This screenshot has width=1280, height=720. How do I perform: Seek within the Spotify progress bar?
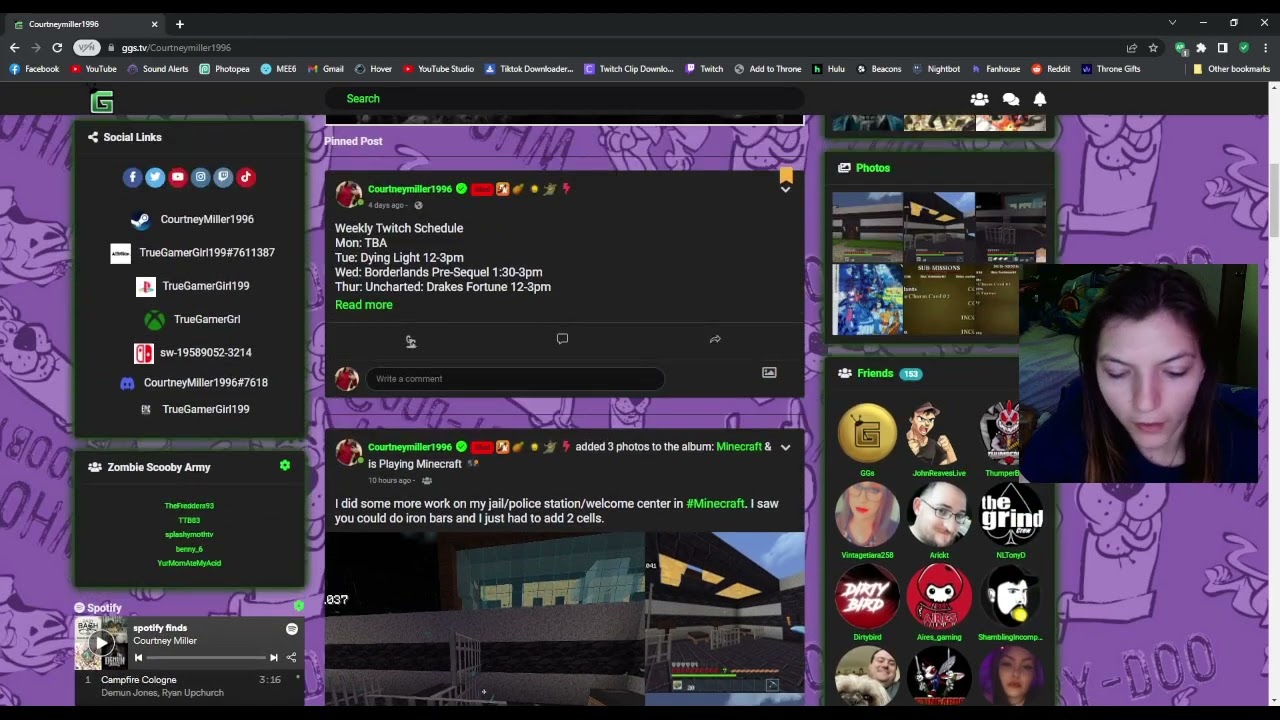pos(205,657)
